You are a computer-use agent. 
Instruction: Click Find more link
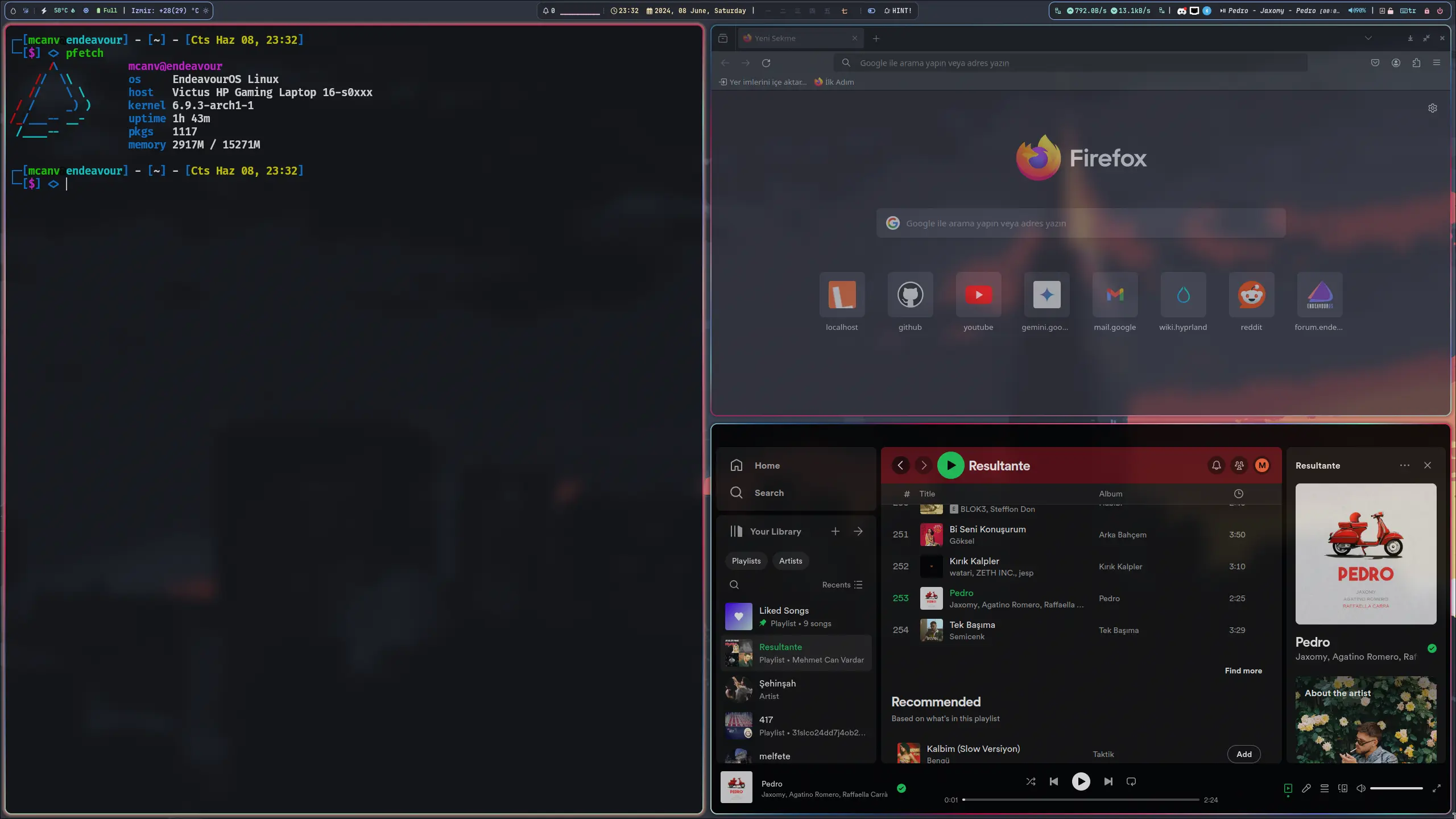coord(1243,671)
